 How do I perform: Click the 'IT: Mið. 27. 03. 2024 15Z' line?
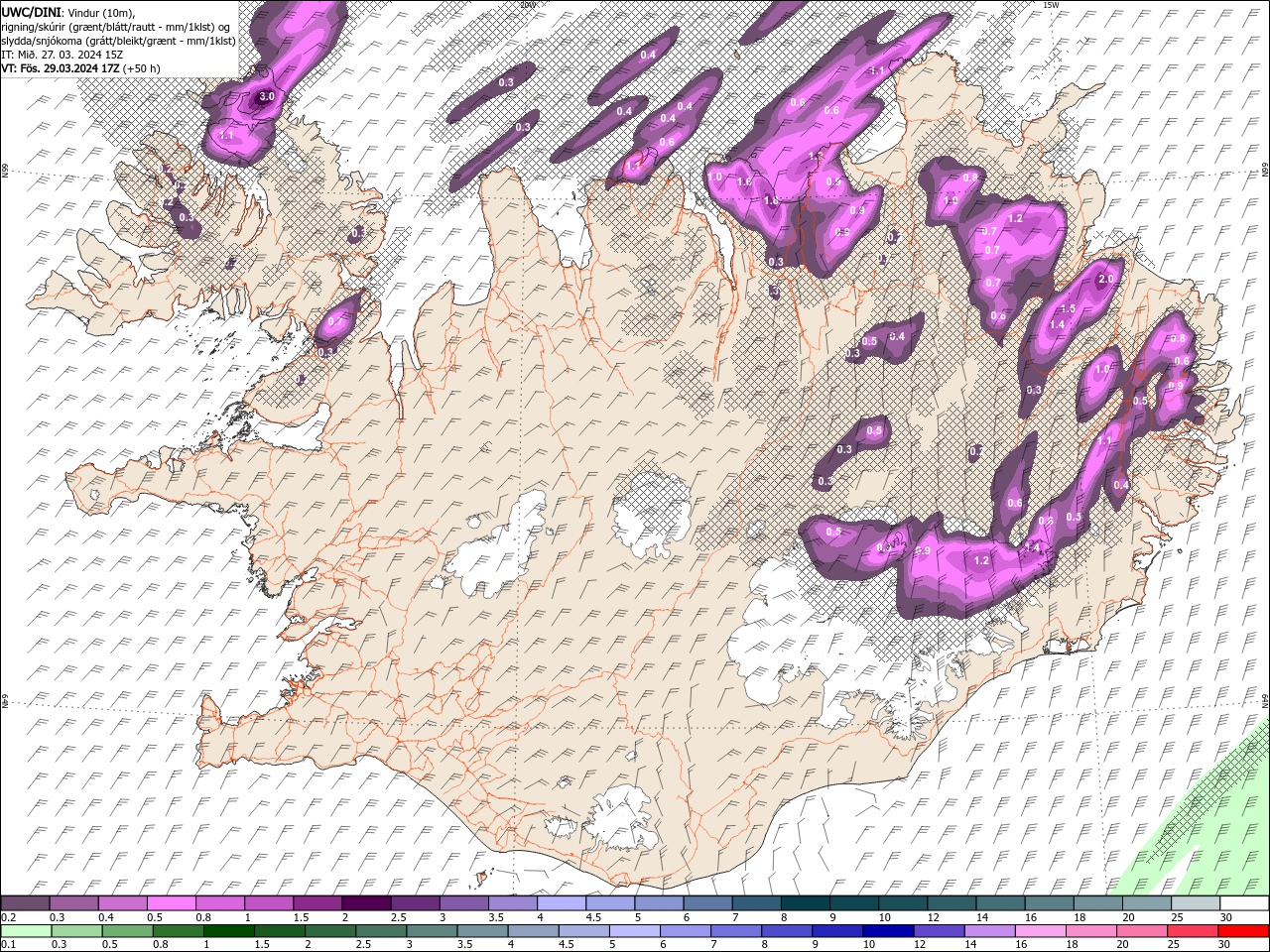[61, 55]
